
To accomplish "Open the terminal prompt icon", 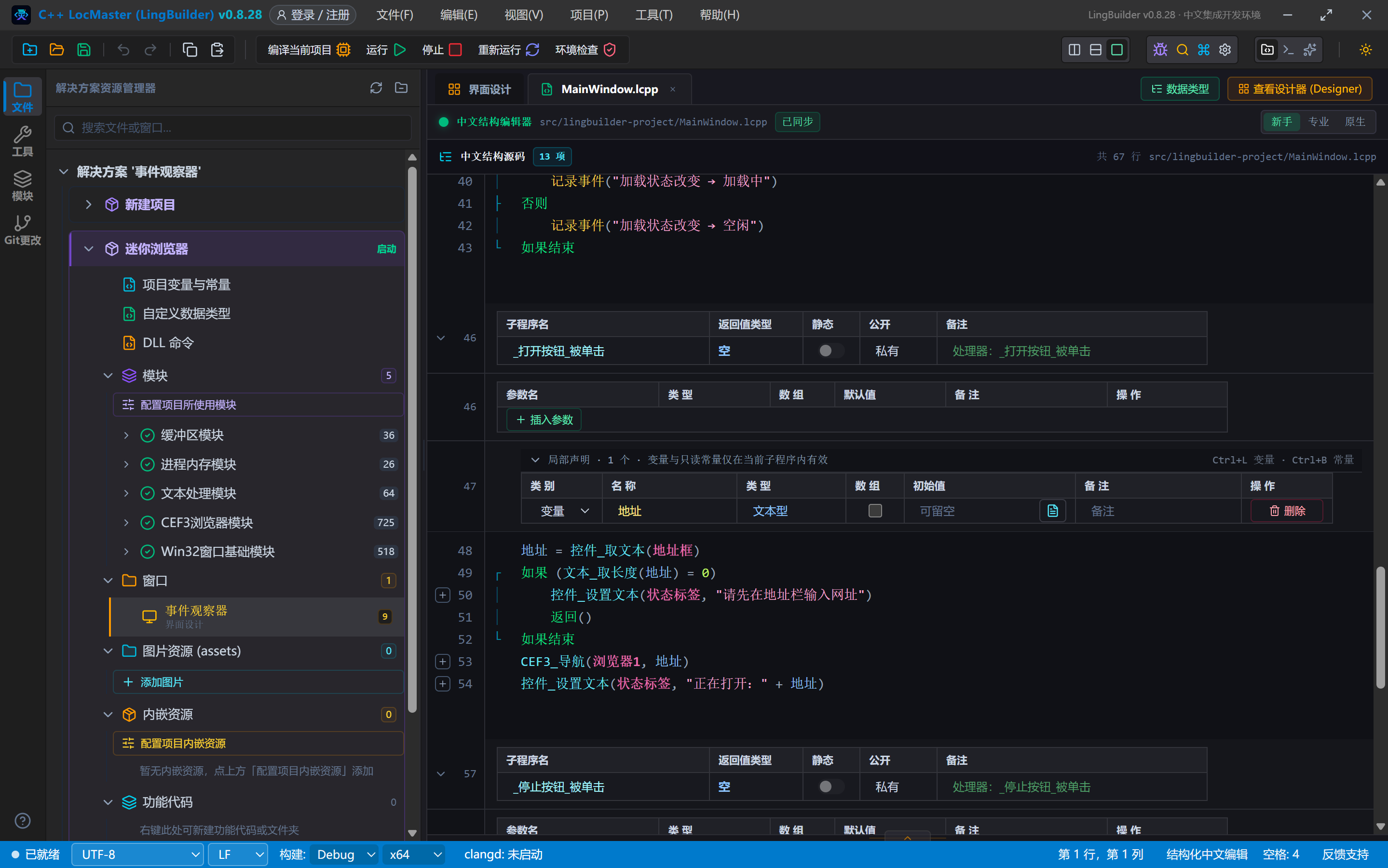I will [x=1288, y=50].
